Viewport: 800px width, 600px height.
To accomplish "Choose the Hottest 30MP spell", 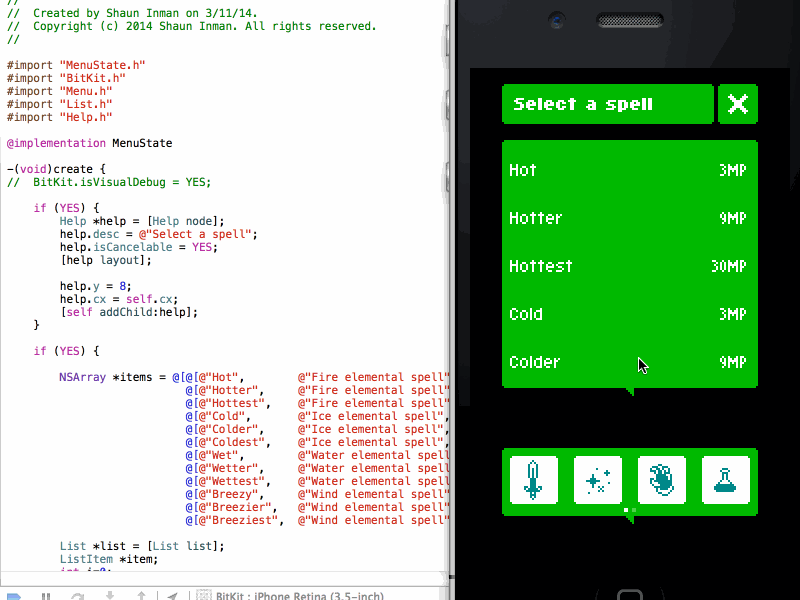I will [x=629, y=266].
